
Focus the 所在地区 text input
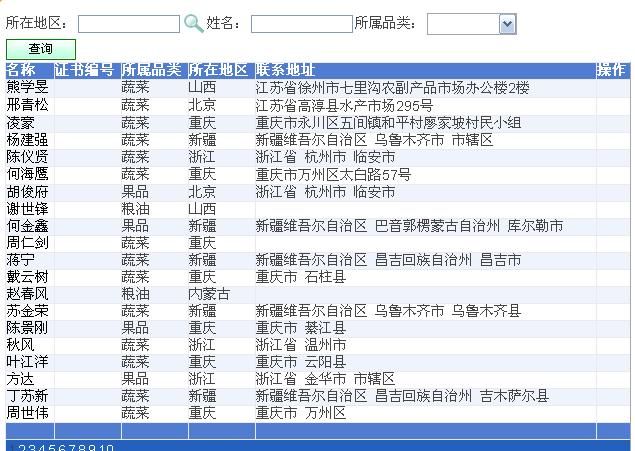[128, 24]
